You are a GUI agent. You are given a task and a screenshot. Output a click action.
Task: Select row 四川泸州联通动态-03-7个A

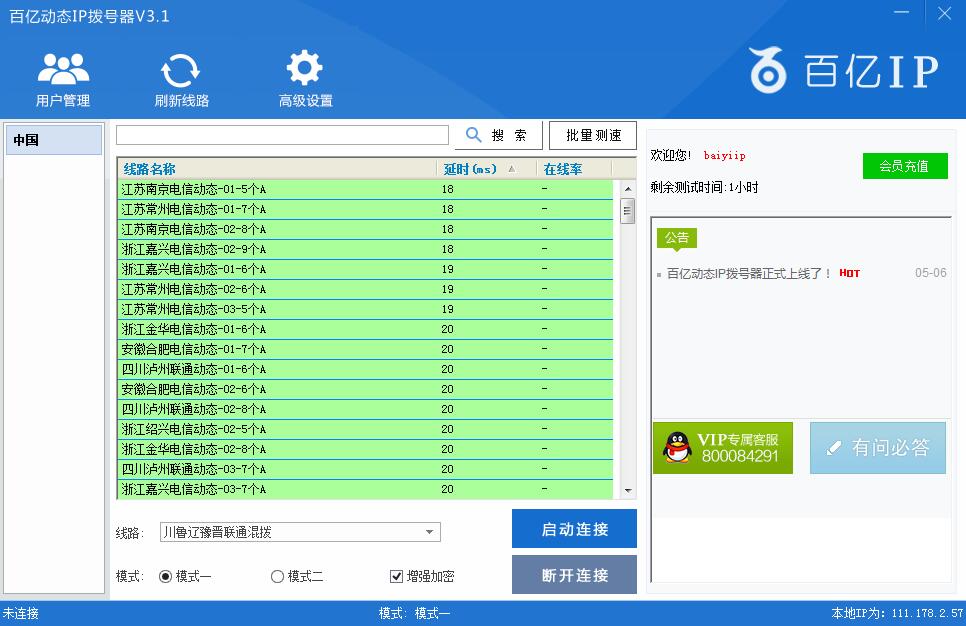coord(365,470)
